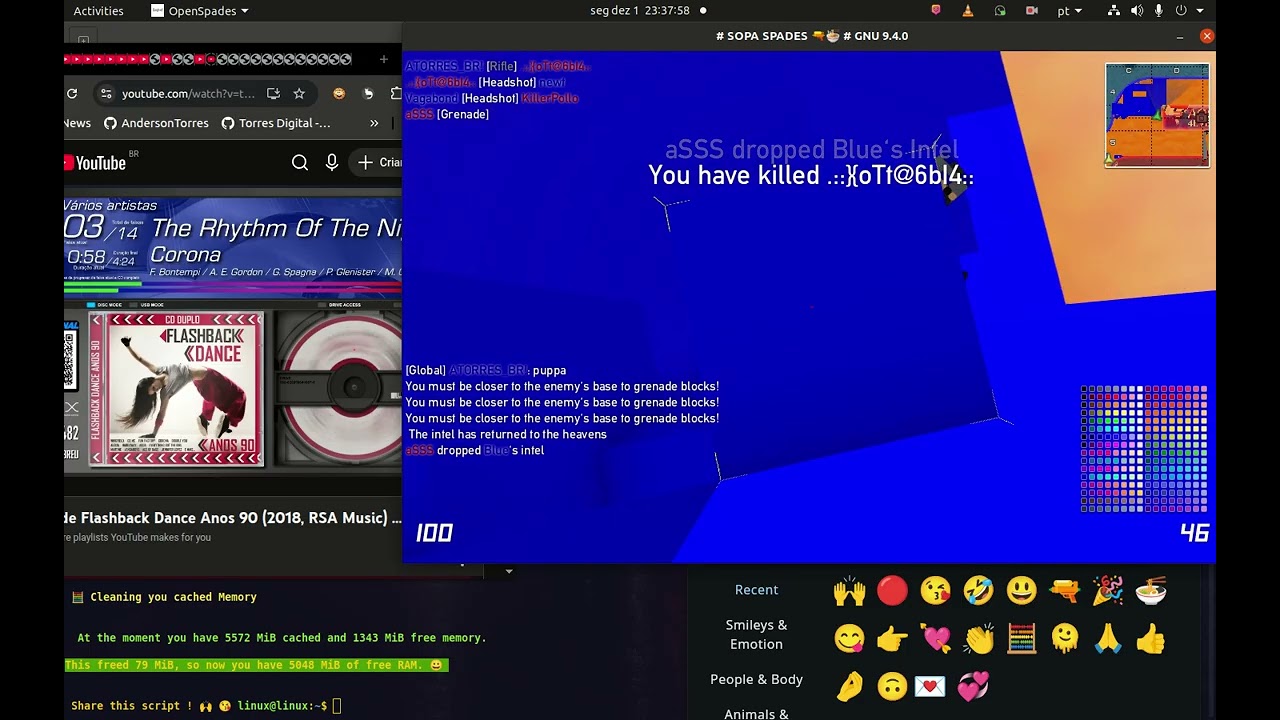Select the water pistol emoji
The width and height of the screenshot is (1280, 720).
[1064, 591]
